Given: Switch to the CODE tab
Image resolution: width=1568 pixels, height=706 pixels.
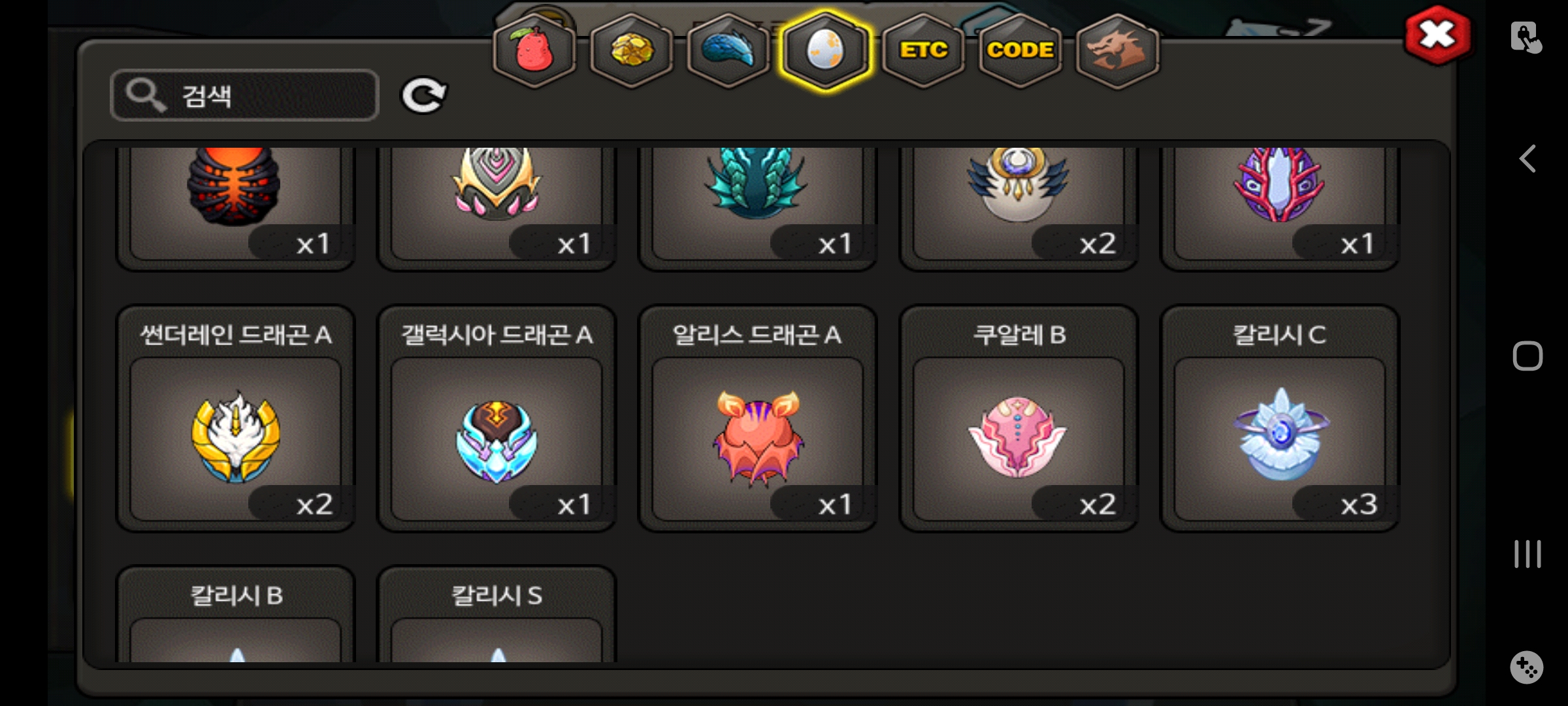Looking at the screenshot, I should [x=1020, y=50].
